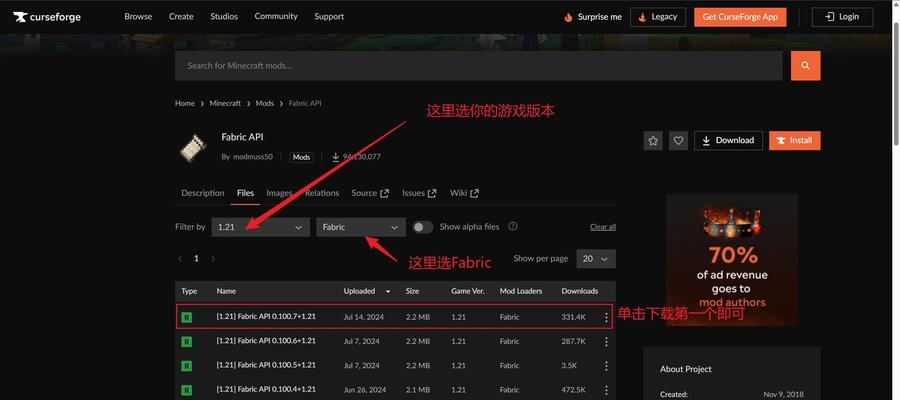
Task: Open three-dot menu for Fabric API 0.100.7
Action: click(x=606, y=317)
